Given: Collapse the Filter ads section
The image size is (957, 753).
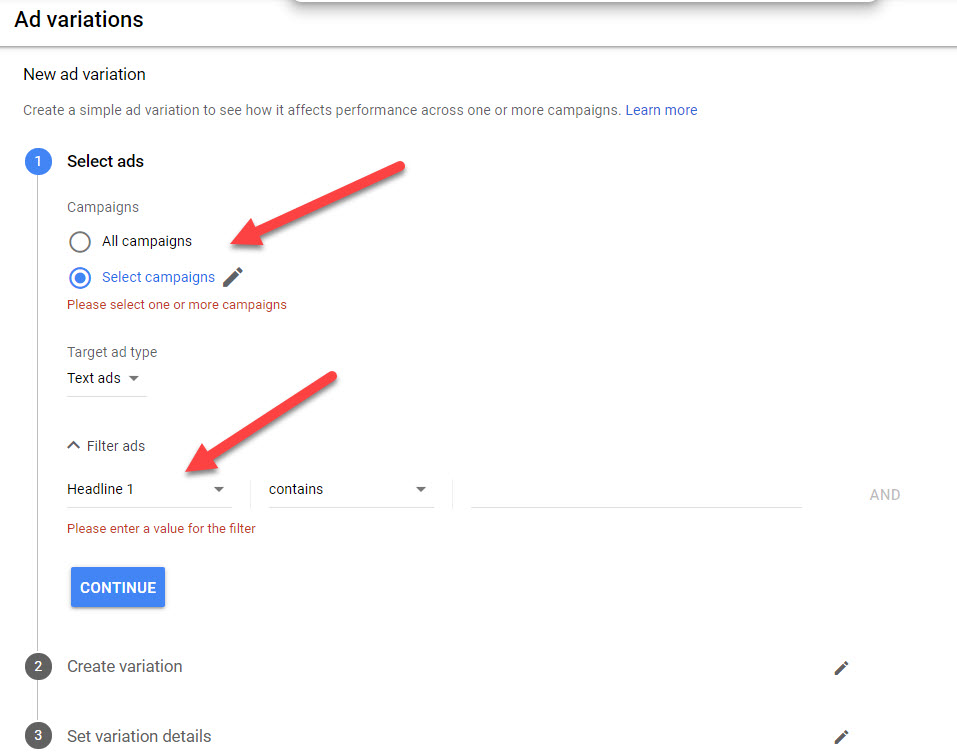Looking at the screenshot, I should [106, 446].
